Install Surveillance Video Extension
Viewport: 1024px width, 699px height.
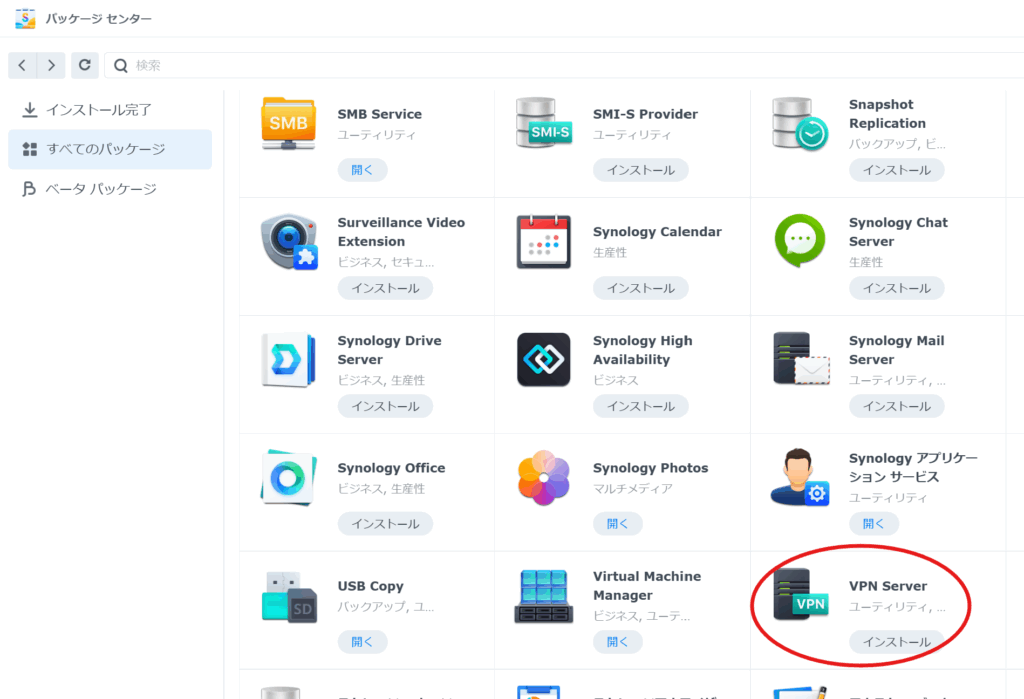[385, 288]
